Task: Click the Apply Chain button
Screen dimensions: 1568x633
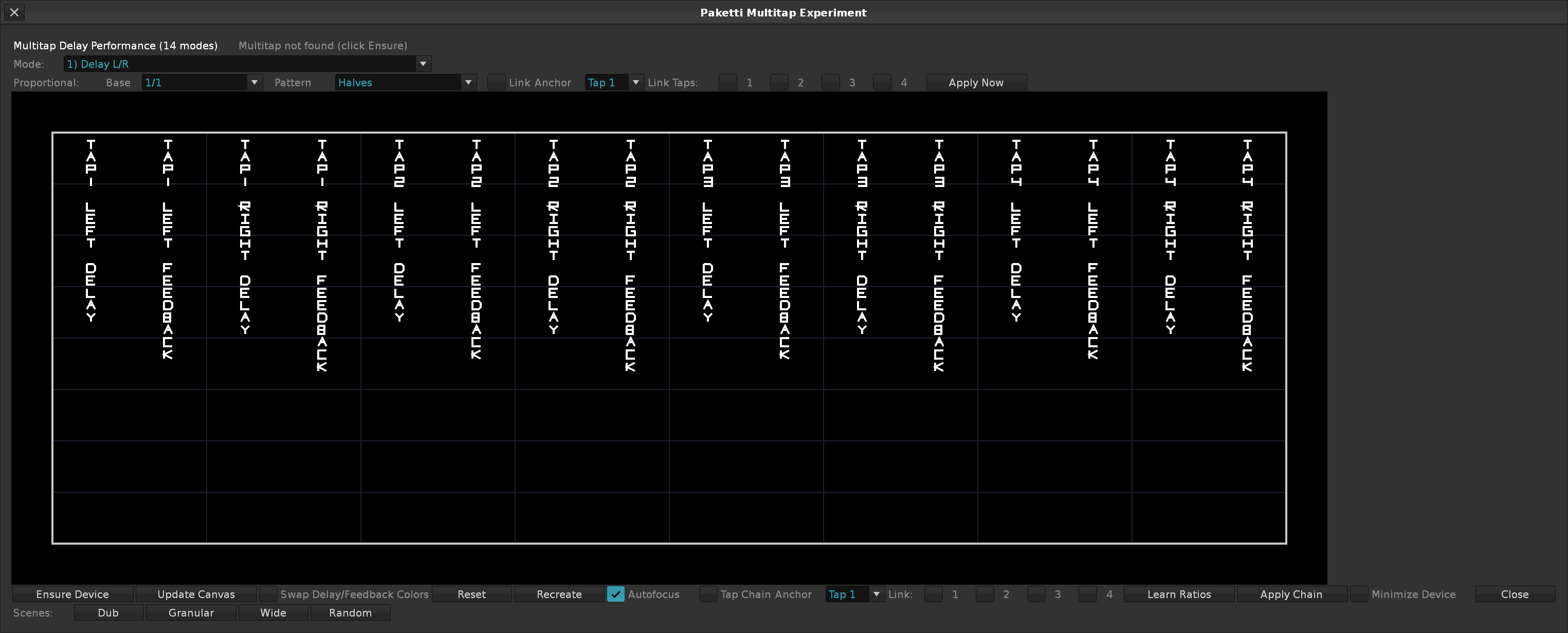Action: [x=1291, y=594]
